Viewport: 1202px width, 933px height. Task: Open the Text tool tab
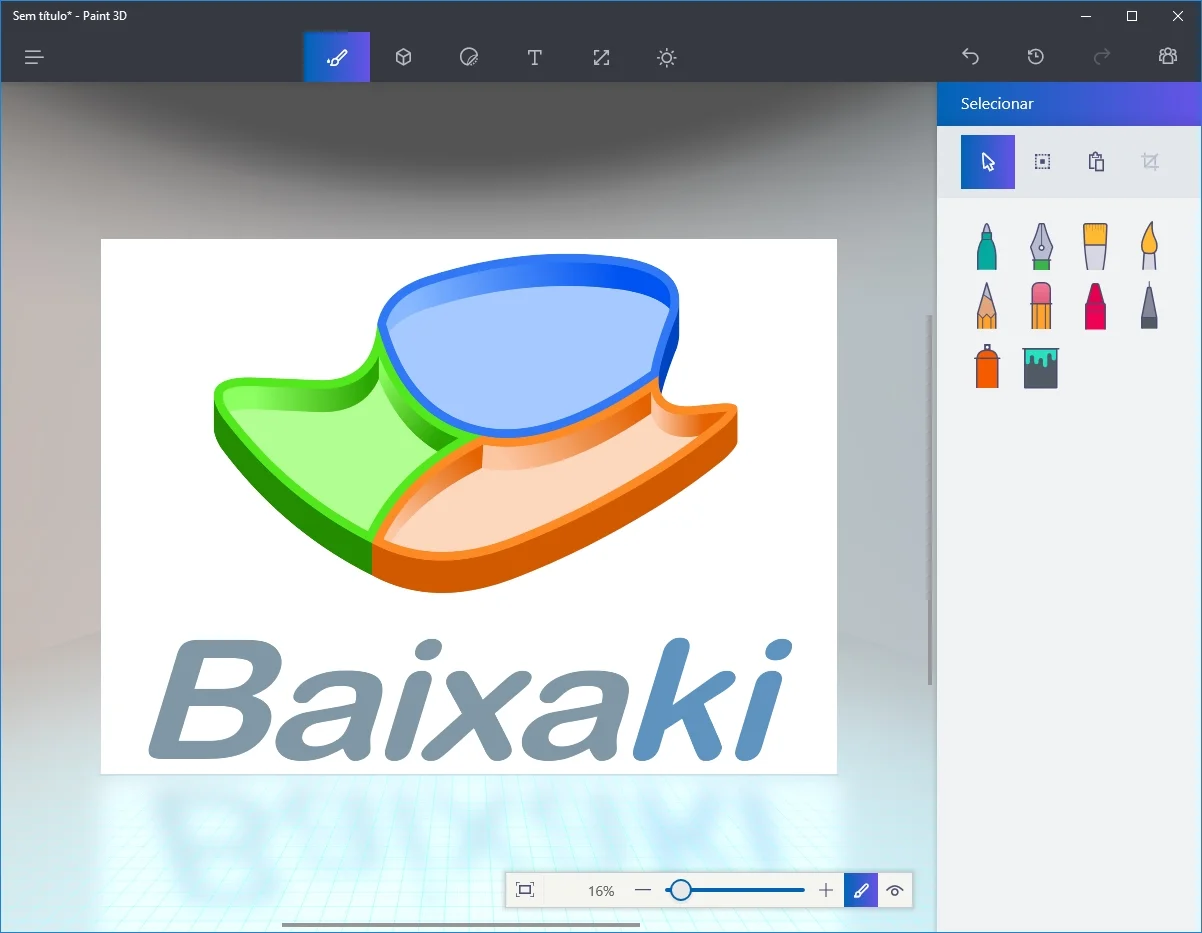(x=535, y=57)
